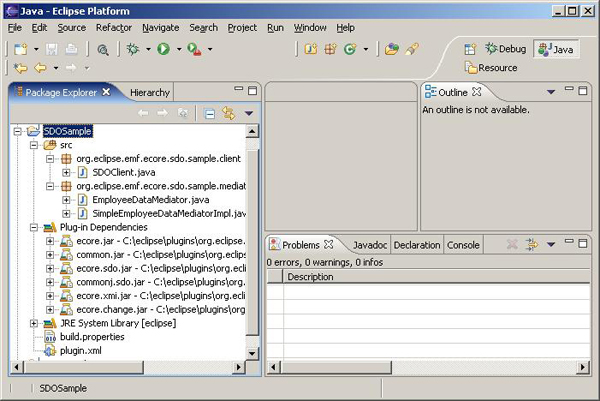Click the Search toolbar icon
The width and height of the screenshot is (600, 401).
[x=103, y=49]
